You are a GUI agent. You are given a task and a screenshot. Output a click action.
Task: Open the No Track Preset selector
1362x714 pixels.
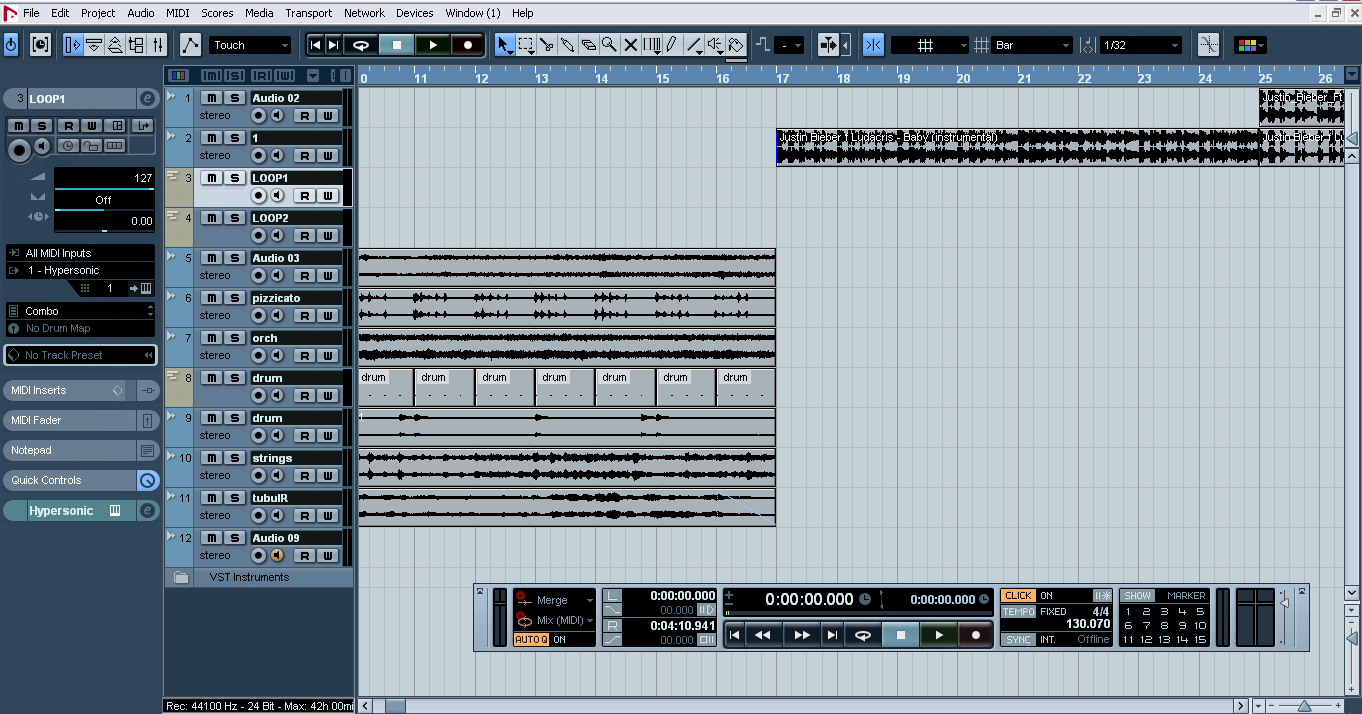click(x=78, y=355)
